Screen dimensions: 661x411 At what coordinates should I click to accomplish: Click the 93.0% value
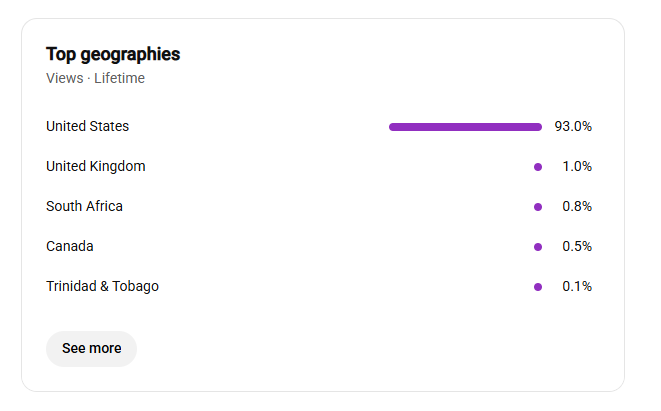[573, 126]
